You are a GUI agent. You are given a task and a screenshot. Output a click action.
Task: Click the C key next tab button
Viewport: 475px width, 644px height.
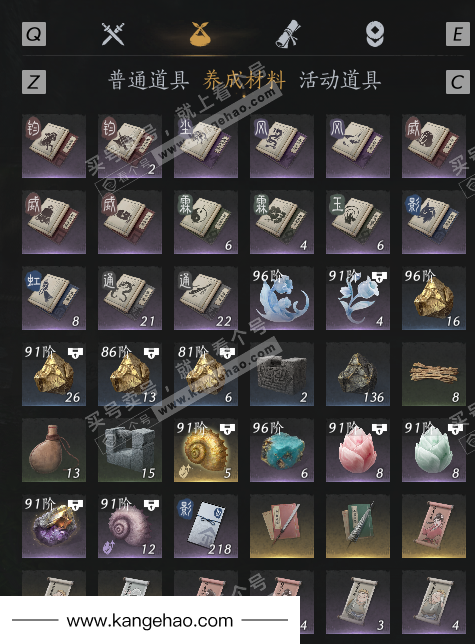point(458,82)
